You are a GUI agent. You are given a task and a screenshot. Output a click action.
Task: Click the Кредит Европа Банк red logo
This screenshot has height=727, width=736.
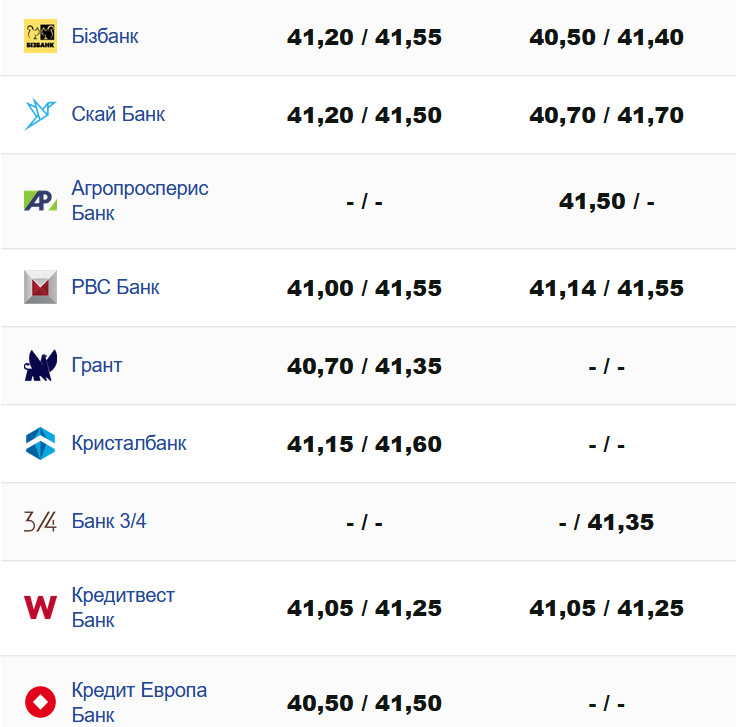click(x=40, y=702)
